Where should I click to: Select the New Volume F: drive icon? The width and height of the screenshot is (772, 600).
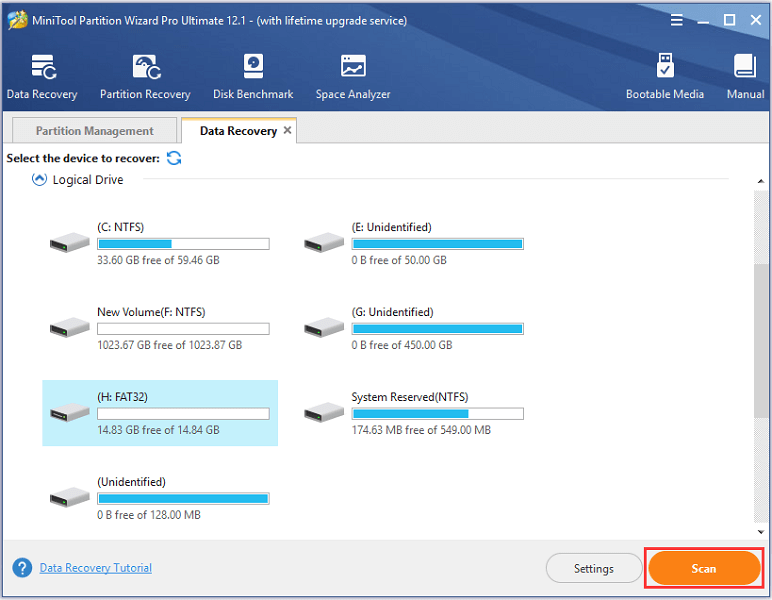[69, 327]
